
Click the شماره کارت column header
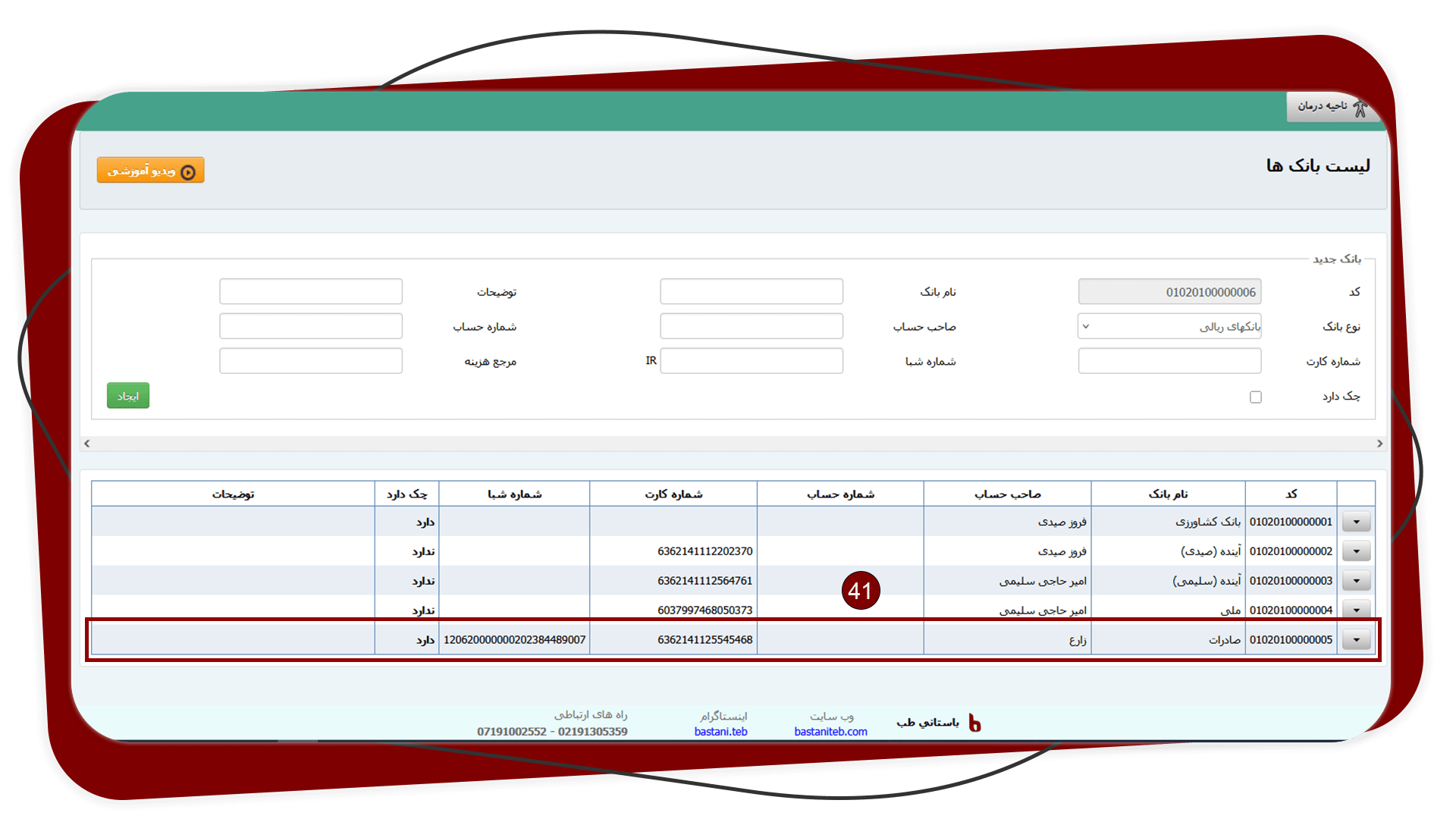click(x=673, y=494)
